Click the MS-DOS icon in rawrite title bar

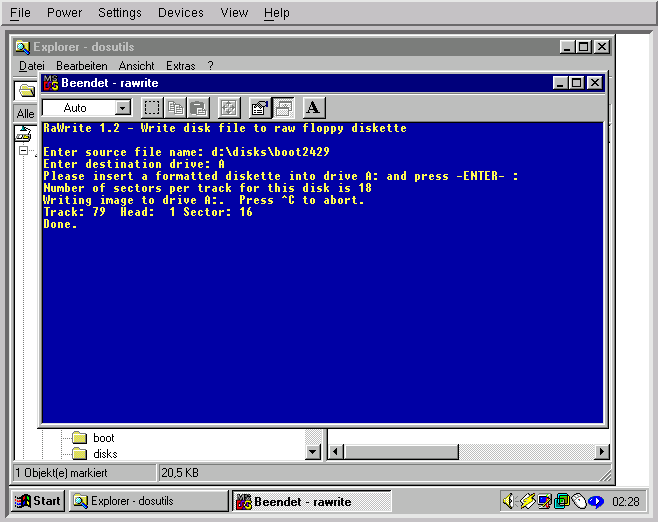(51, 83)
